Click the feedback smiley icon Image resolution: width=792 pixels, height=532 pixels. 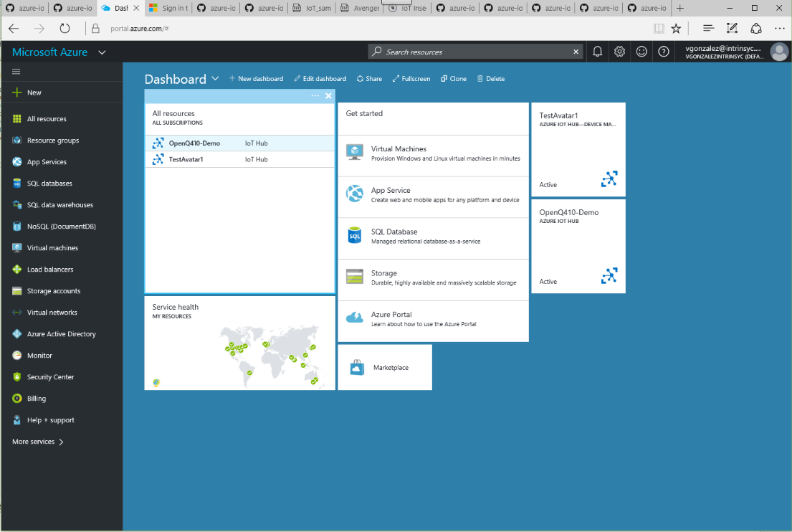tap(641, 52)
